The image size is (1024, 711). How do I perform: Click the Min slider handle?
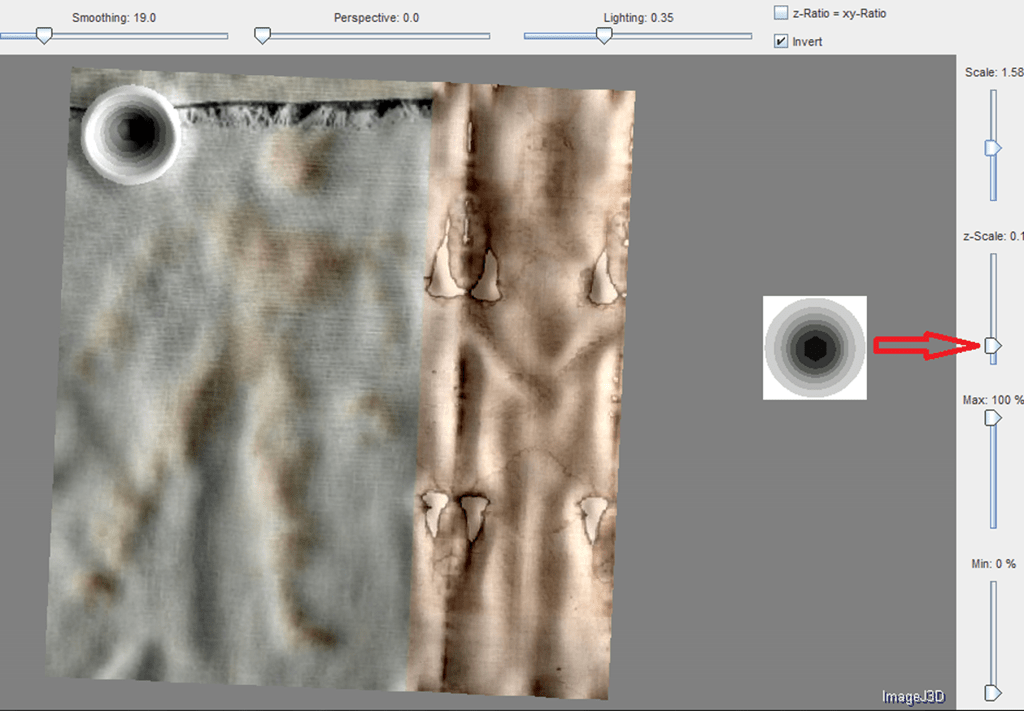coord(993,692)
